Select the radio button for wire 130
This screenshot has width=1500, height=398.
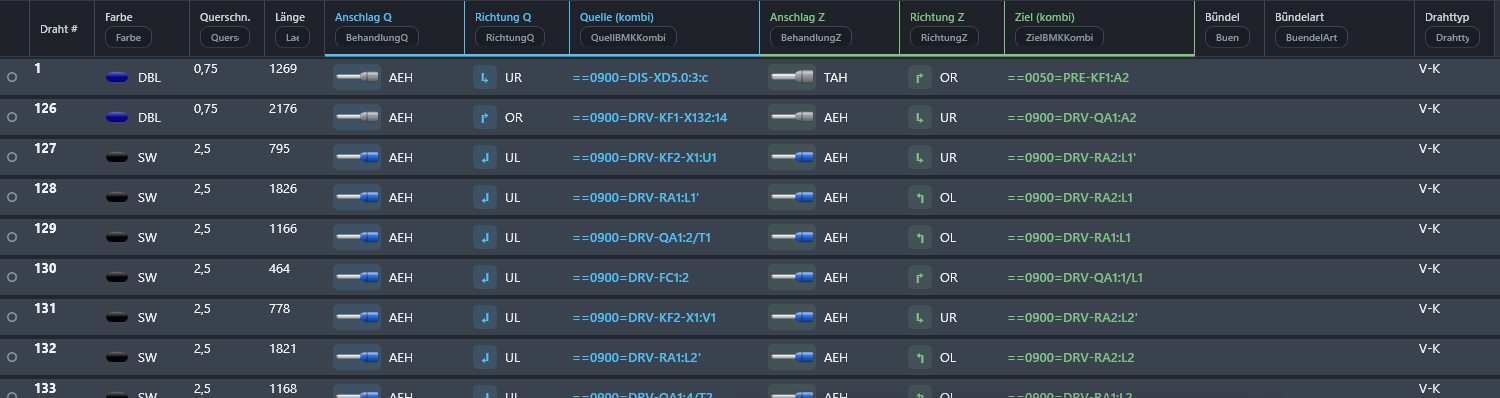coord(12,277)
